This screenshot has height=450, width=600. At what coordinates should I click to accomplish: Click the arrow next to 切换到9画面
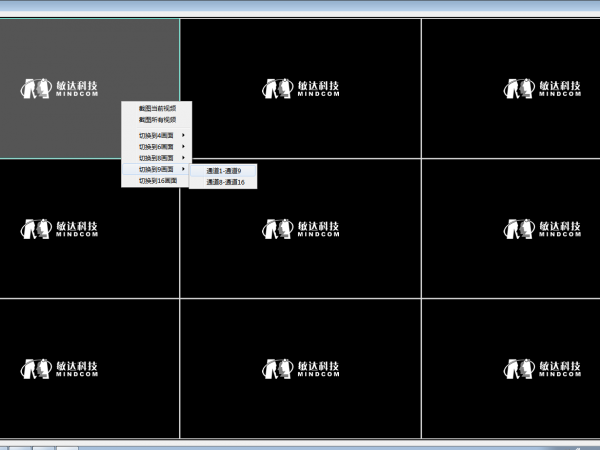coord(184,170)
